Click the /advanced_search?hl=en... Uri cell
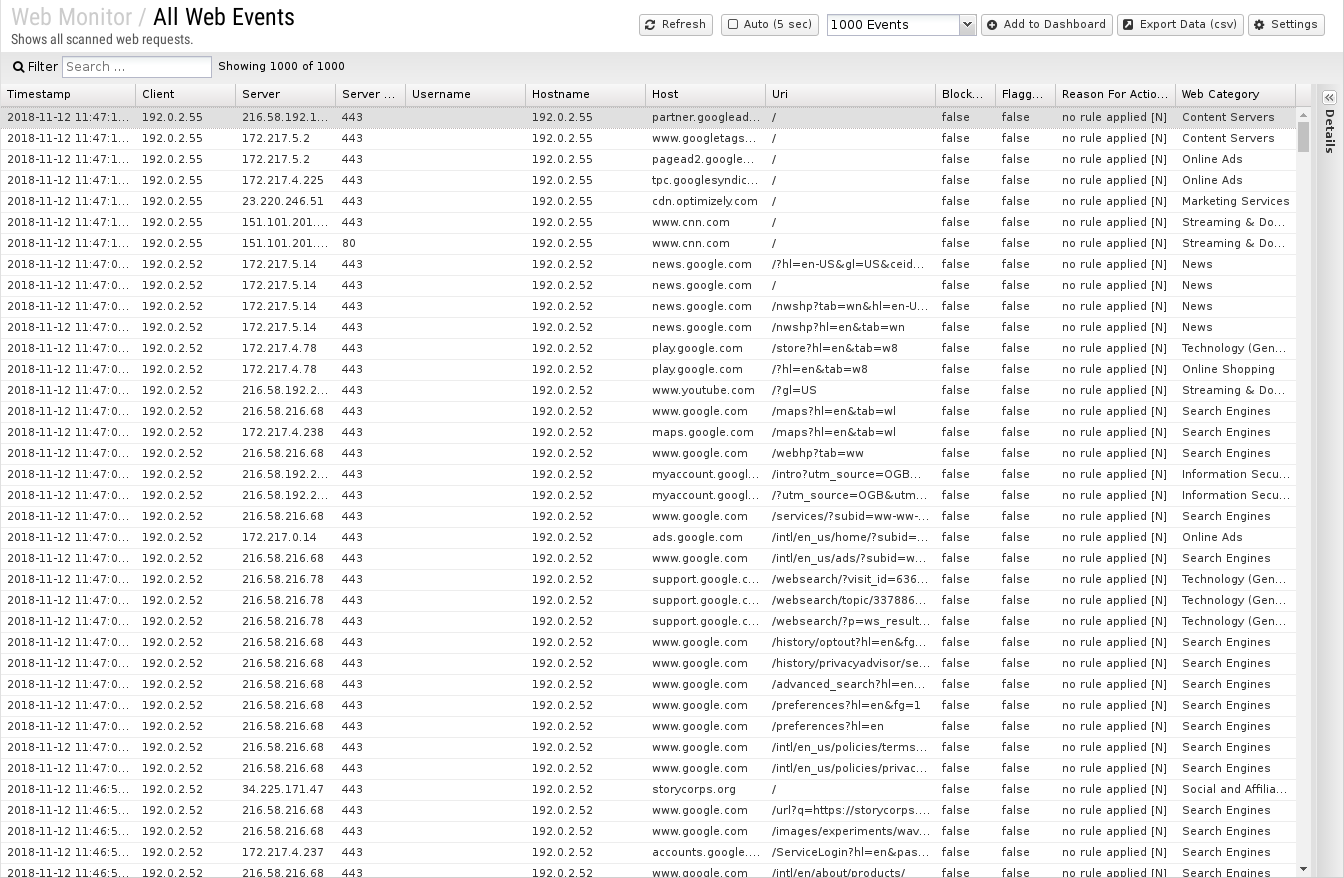Viewport: 1344px width, 878px height. (850, 684)
